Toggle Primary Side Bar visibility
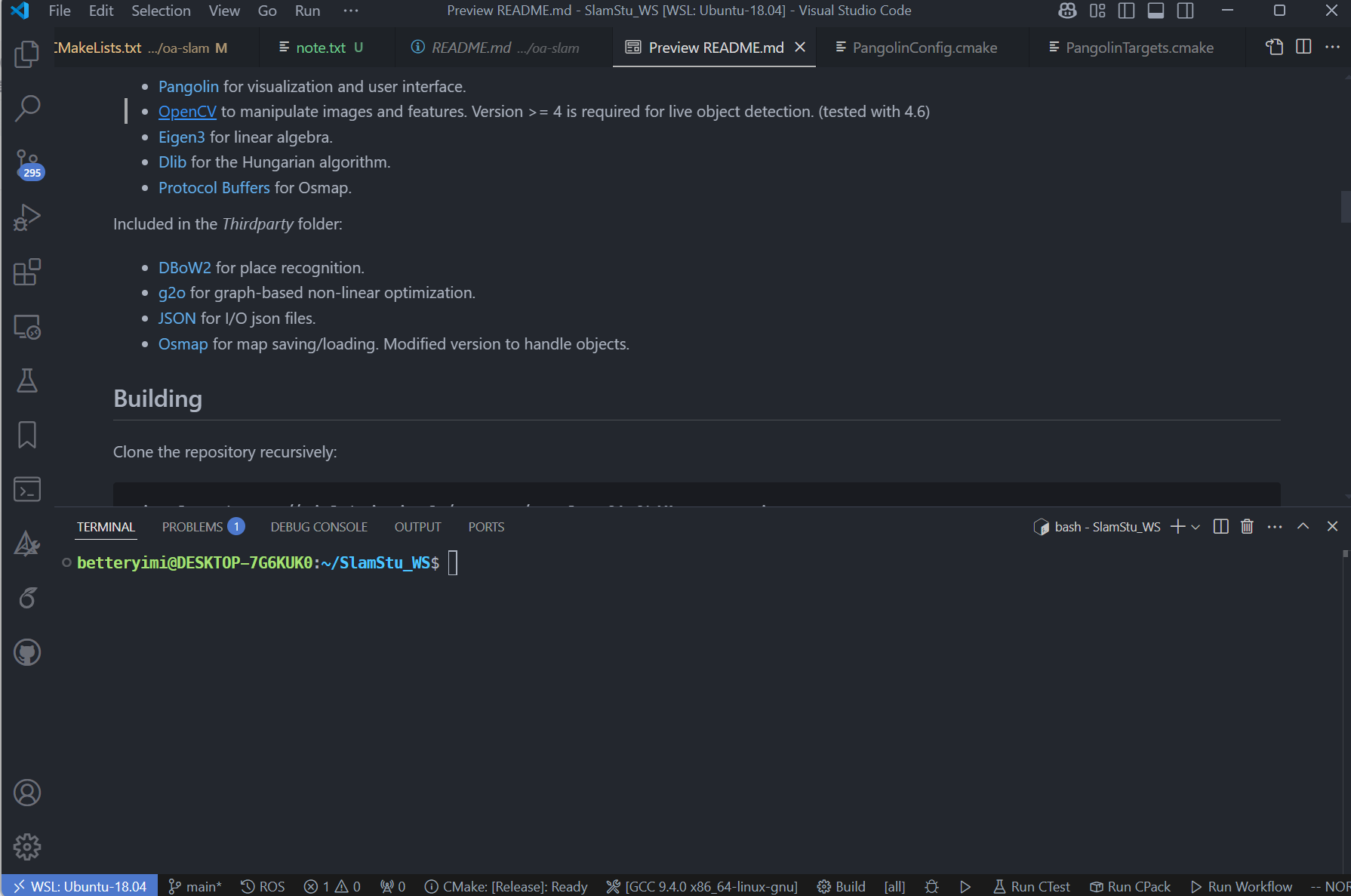Screen dimensions: 1351x896 (1126, 11)
